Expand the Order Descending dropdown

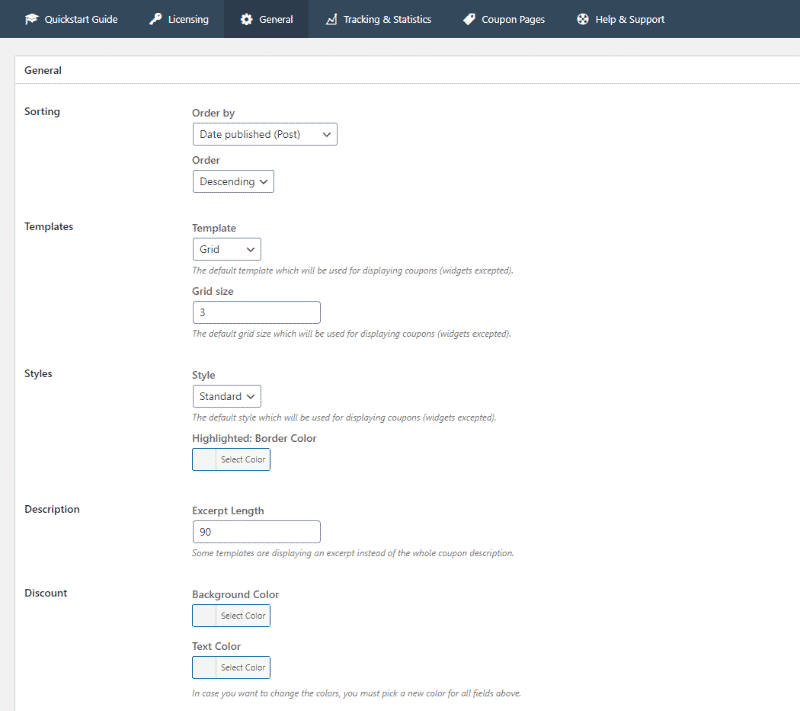pos(233,182)
